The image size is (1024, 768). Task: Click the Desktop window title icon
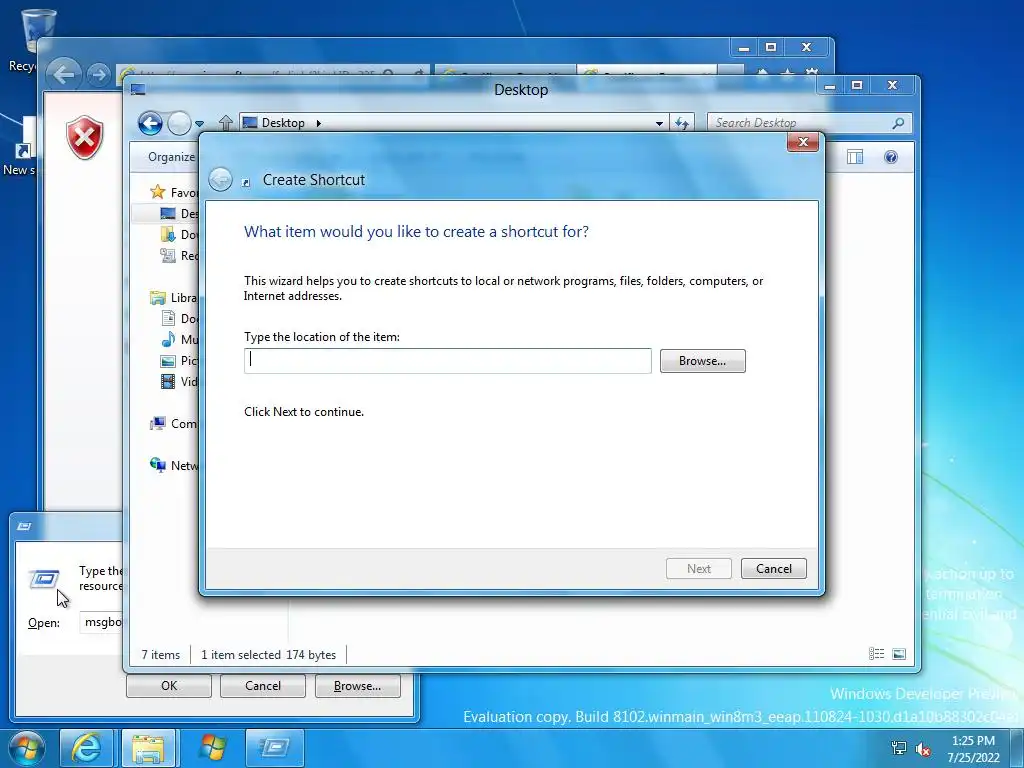pyautogui.click(x=138, y=89)
